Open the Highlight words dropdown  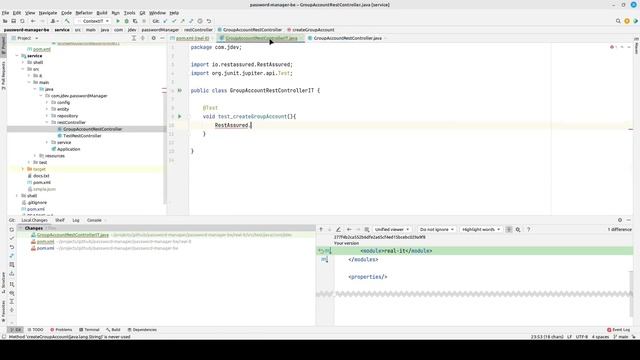481,229
